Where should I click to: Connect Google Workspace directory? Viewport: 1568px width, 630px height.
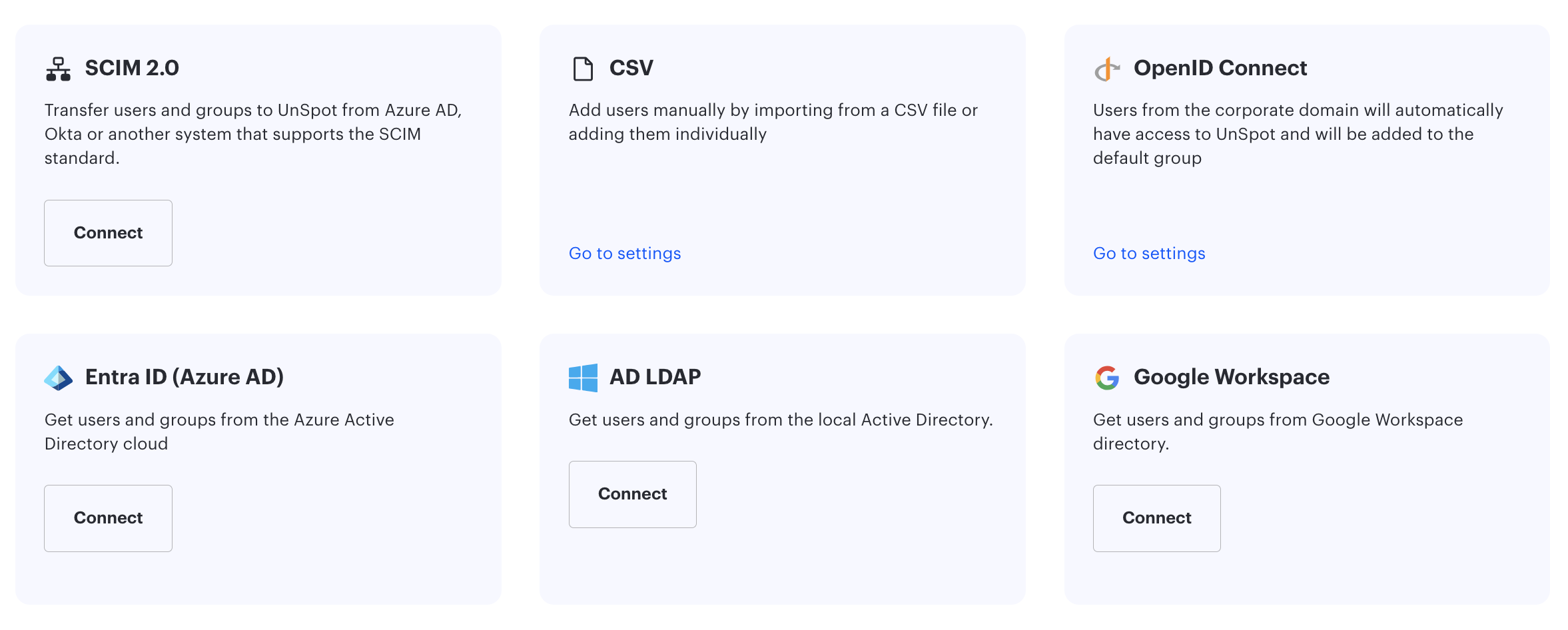[1156, 518]
